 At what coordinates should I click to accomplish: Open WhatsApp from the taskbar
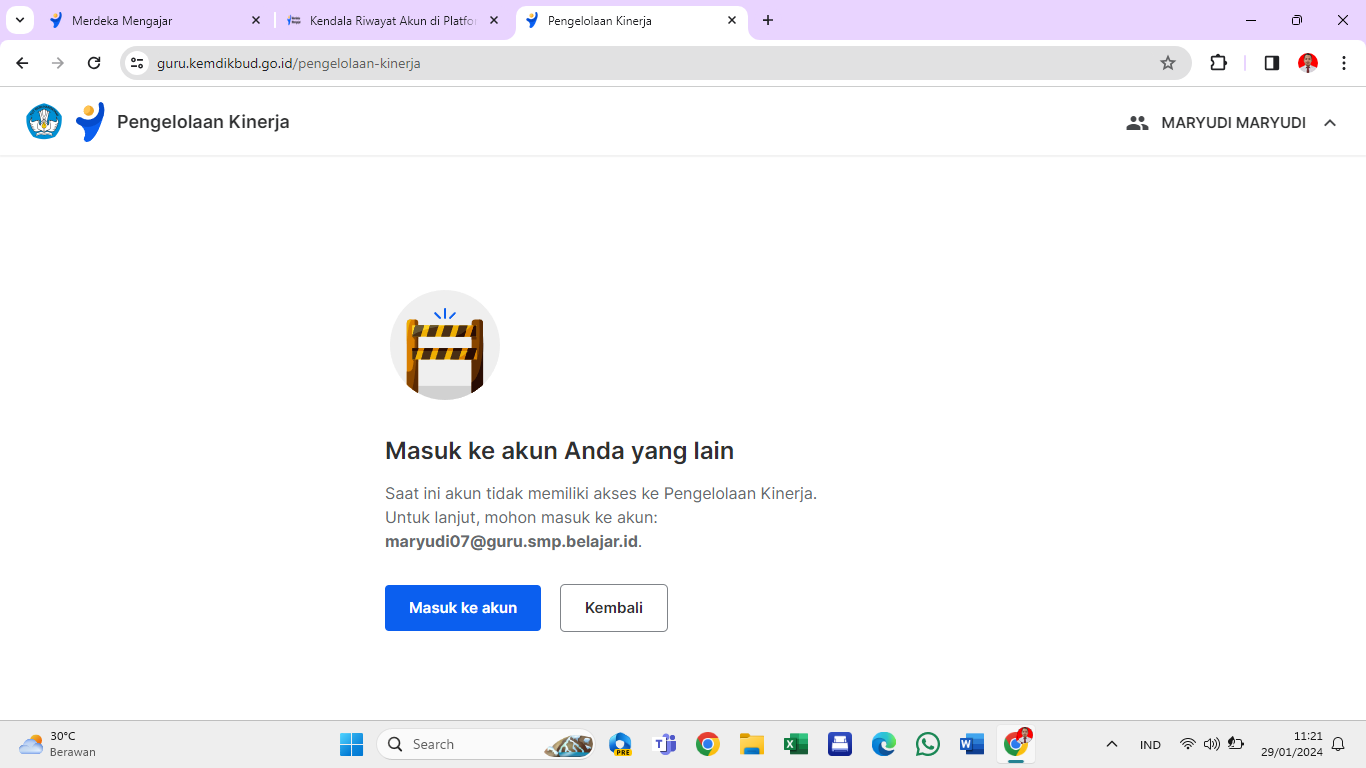[928, 744]
